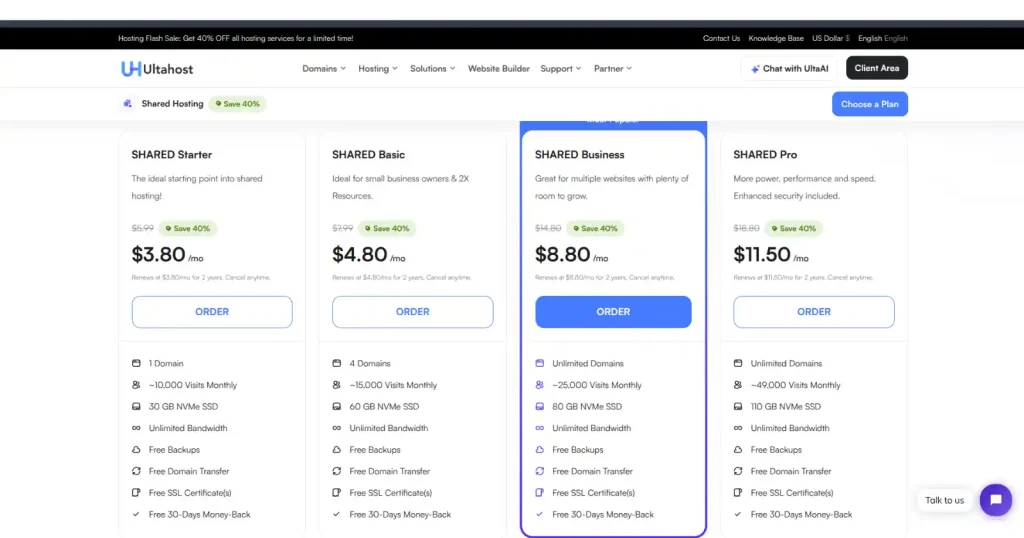This screenshot has width=1024, height=538.
Task: Click the checkmark icon in the SHARED Pro list
Action: pyautogui.click(x=738, y=514)
